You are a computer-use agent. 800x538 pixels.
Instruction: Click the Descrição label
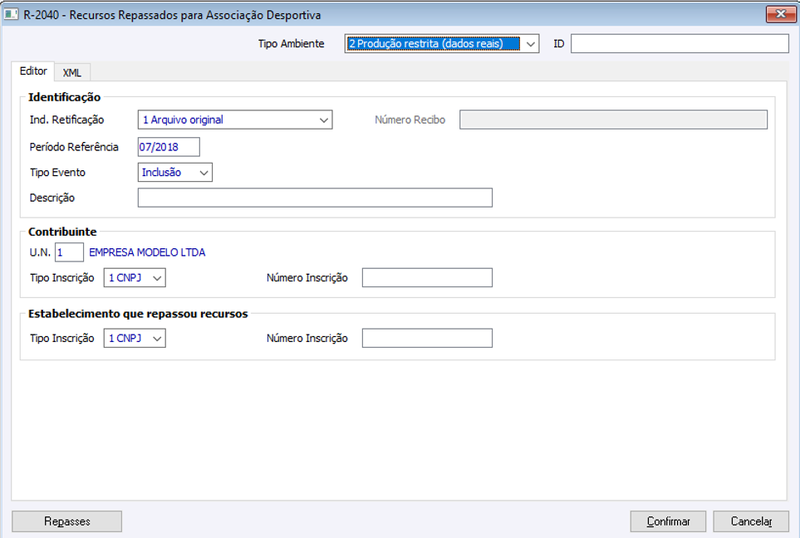52,198
